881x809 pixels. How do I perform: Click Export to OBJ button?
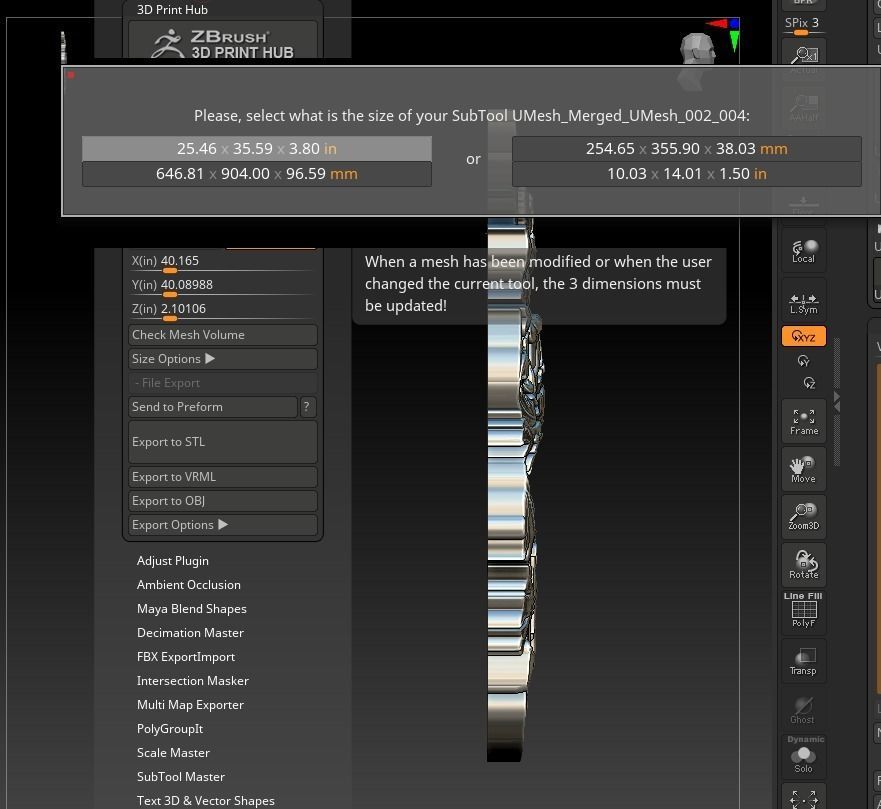click(x=222, y=501)
